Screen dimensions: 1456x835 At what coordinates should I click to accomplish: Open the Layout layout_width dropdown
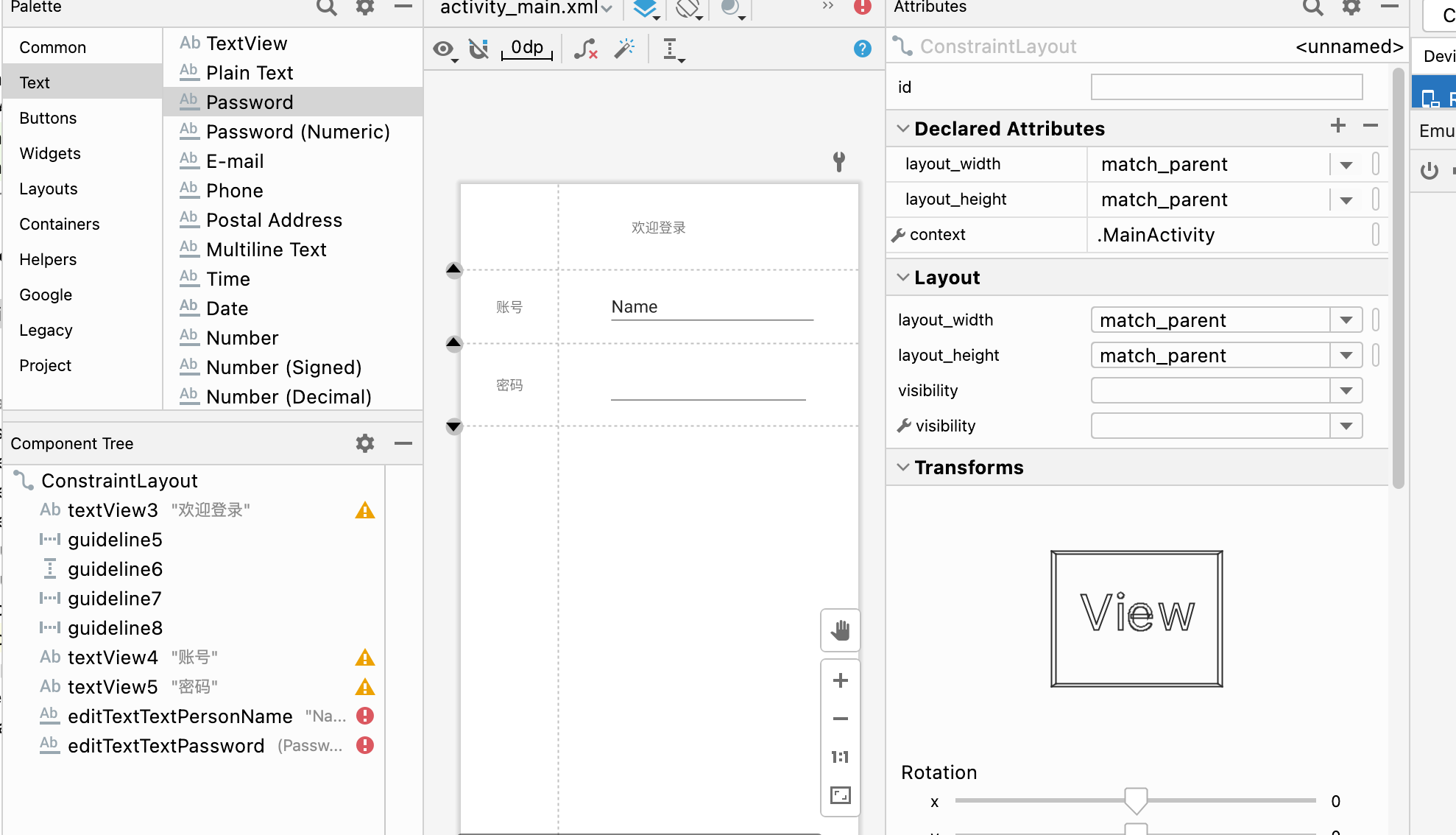(x=1346, y=320)
